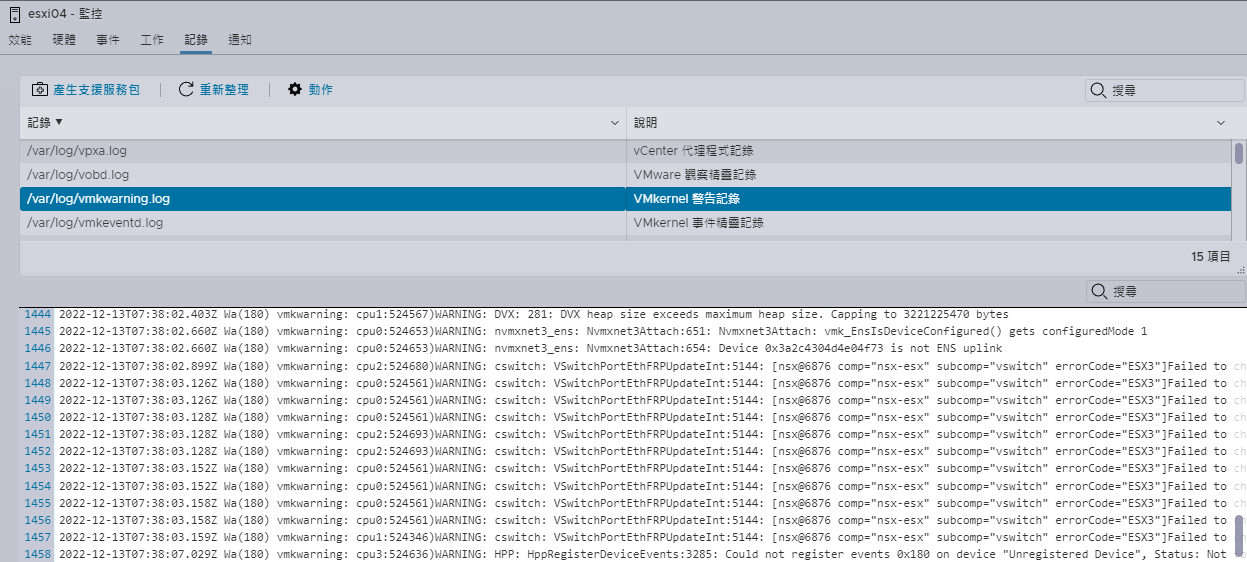Image resolution: width=1247 pixels, height=562 pixels.
Task: Click the 15 項目 item count
Action: 1211,257
